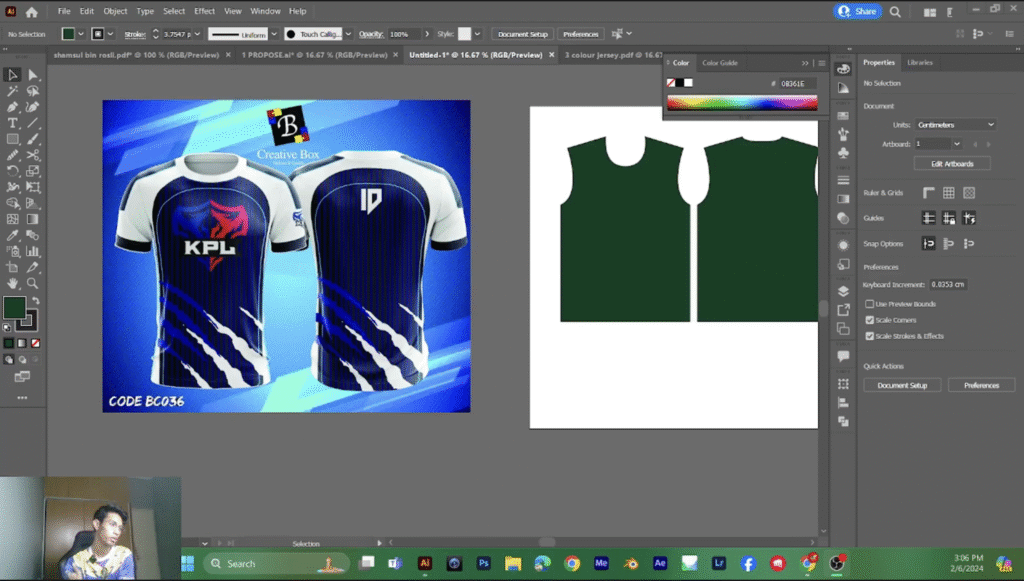Select the Hand tool
Image resolution: width=1024 pixels, height=581 pixels.
click(12, 283)
